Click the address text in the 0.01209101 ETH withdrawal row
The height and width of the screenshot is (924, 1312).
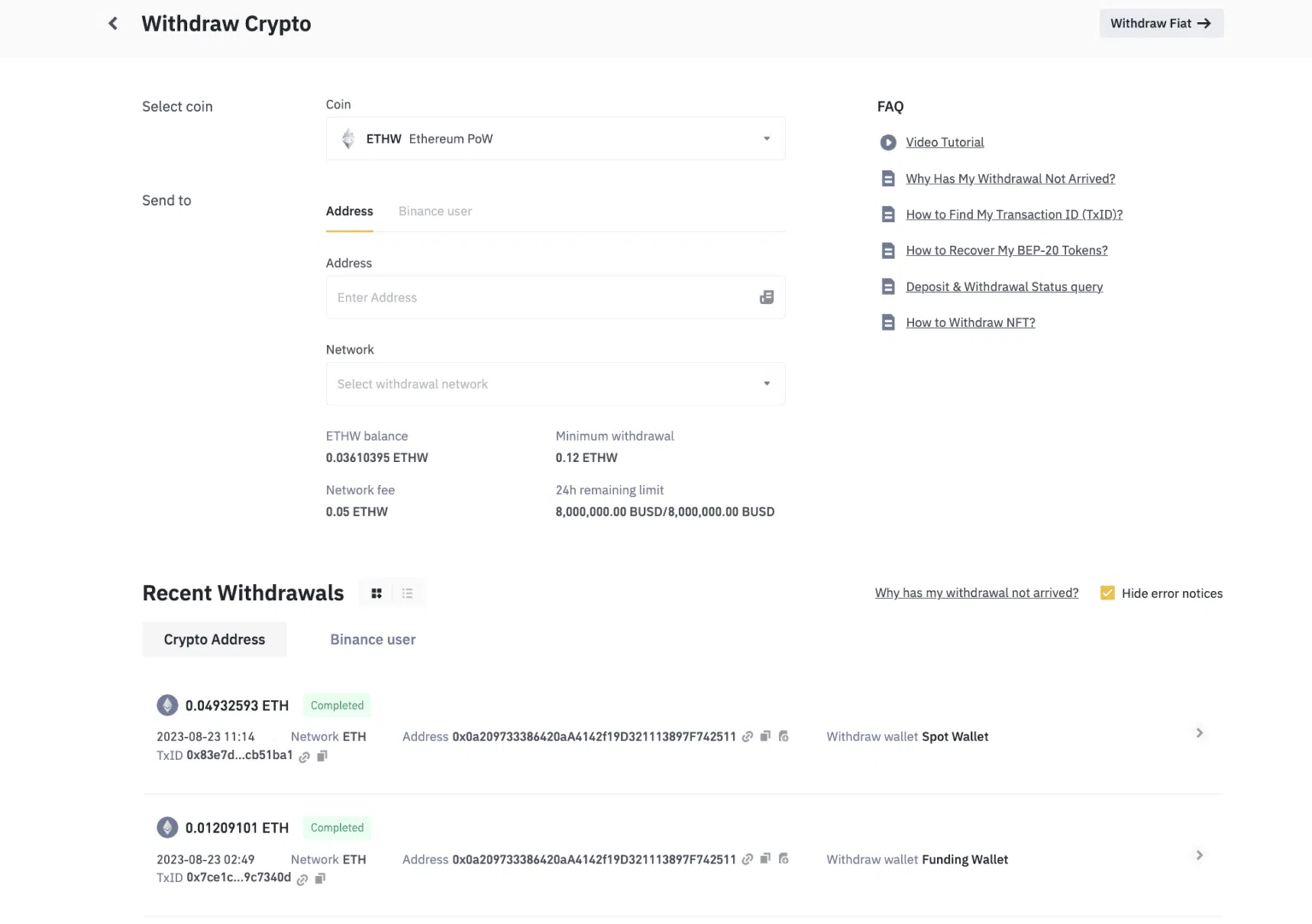tap(594, 859)
